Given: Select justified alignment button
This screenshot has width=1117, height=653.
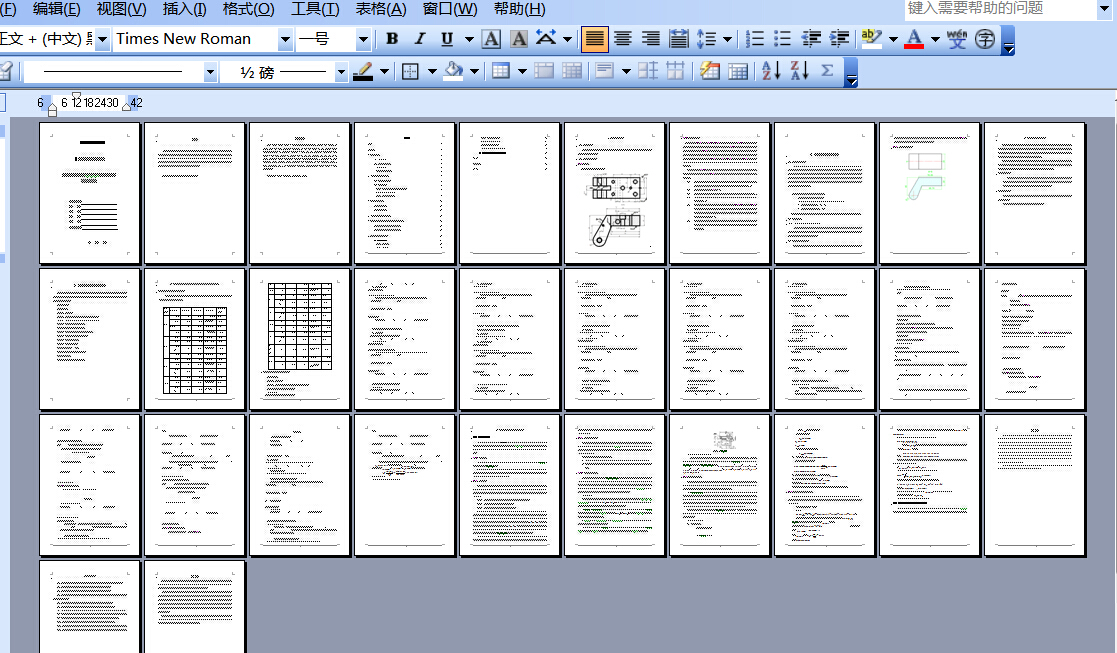Looking at the screenshot, I should pyautogui.click(x=595, y=39).
